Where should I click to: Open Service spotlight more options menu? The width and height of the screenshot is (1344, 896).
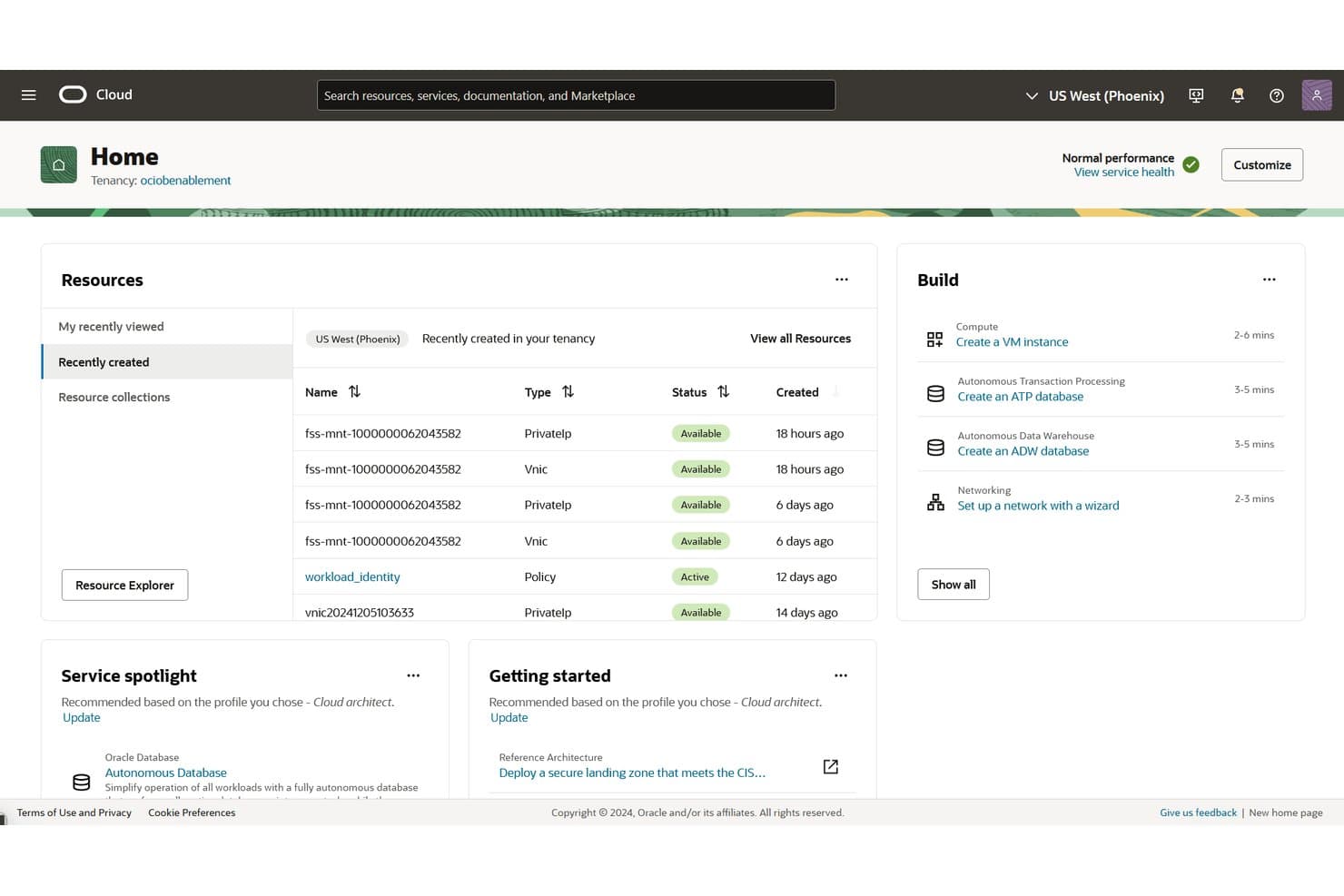click(x=413, y=675)
